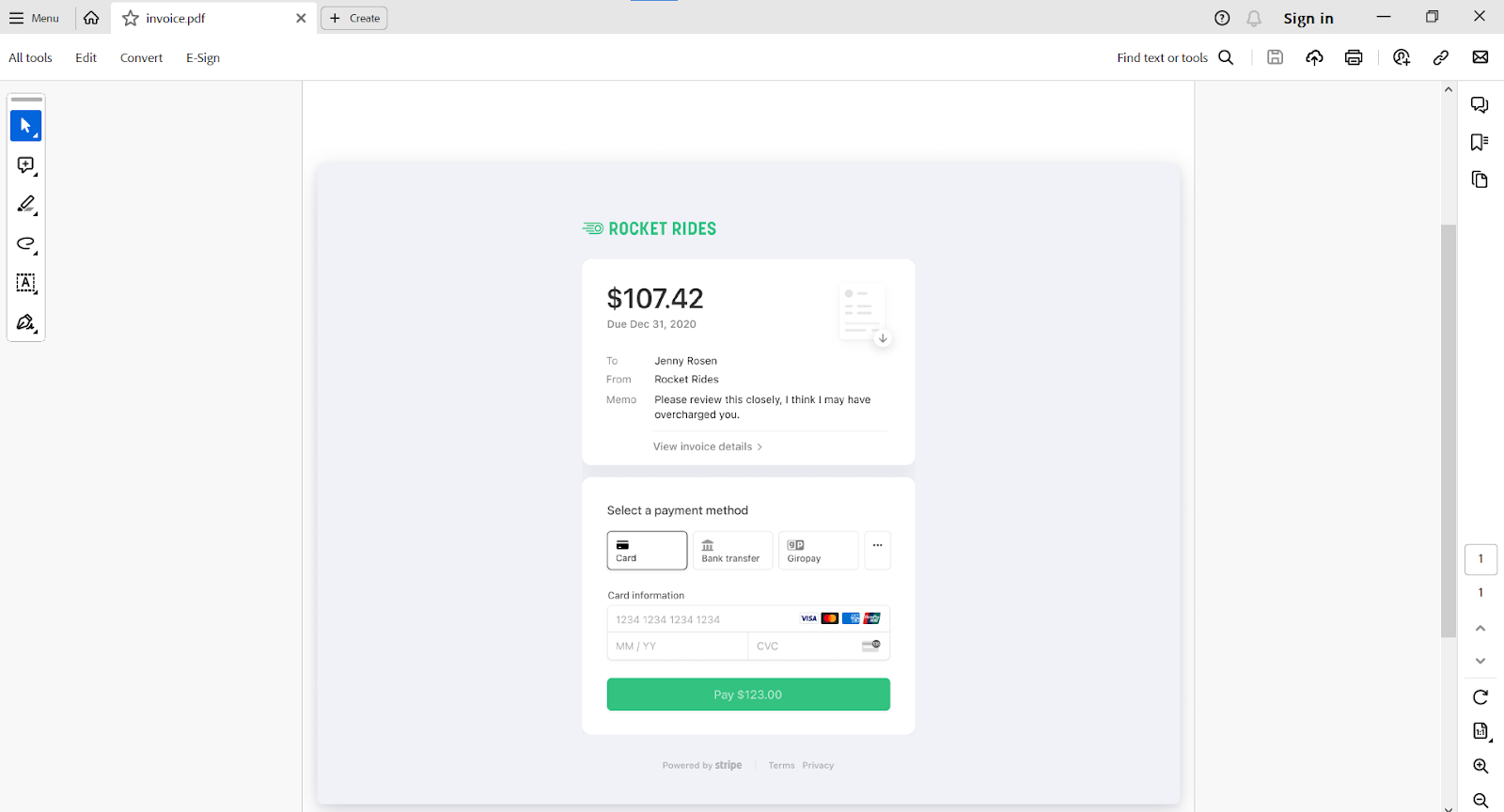Share the file via link icon
Screen dimensions: 1504x812
click(x=1440, y=57)
